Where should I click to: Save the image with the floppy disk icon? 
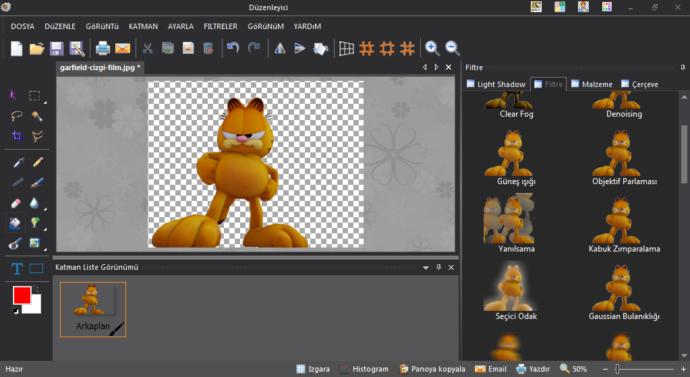click(57, 48)
